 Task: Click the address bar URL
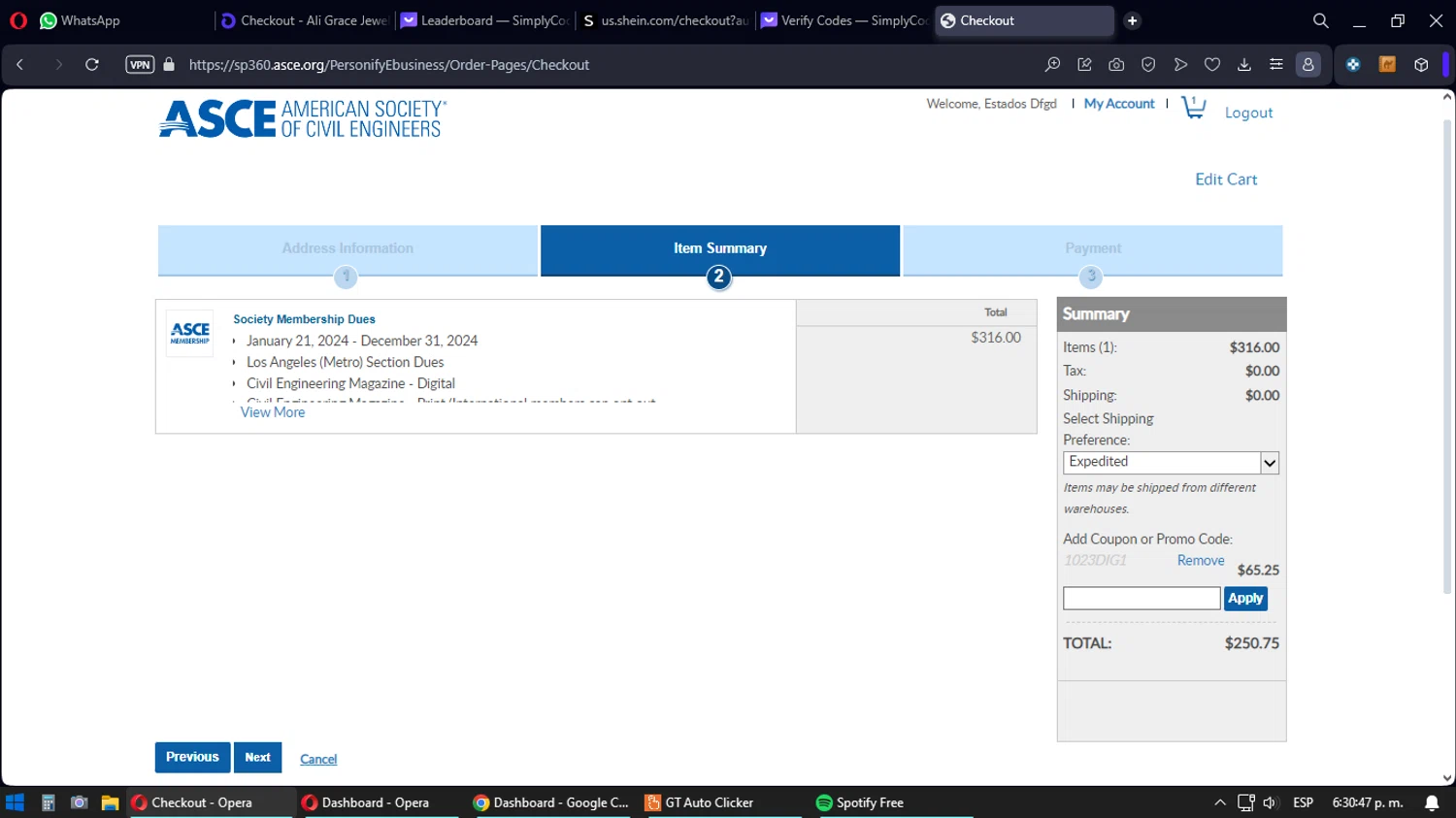coord(389,65)
